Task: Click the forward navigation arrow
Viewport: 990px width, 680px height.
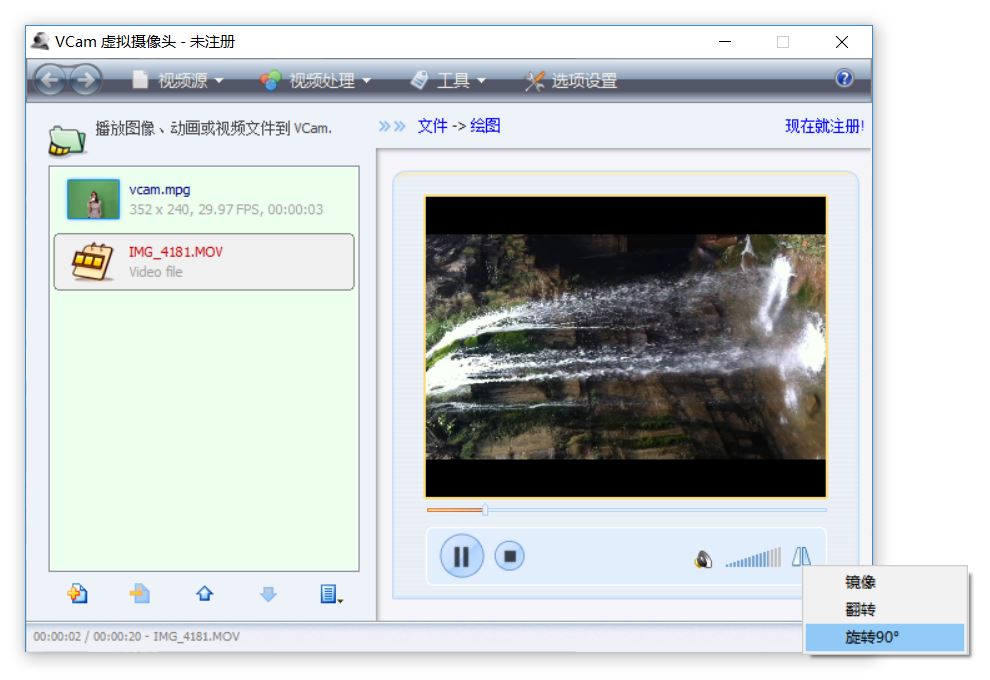Action: point(85,80)
